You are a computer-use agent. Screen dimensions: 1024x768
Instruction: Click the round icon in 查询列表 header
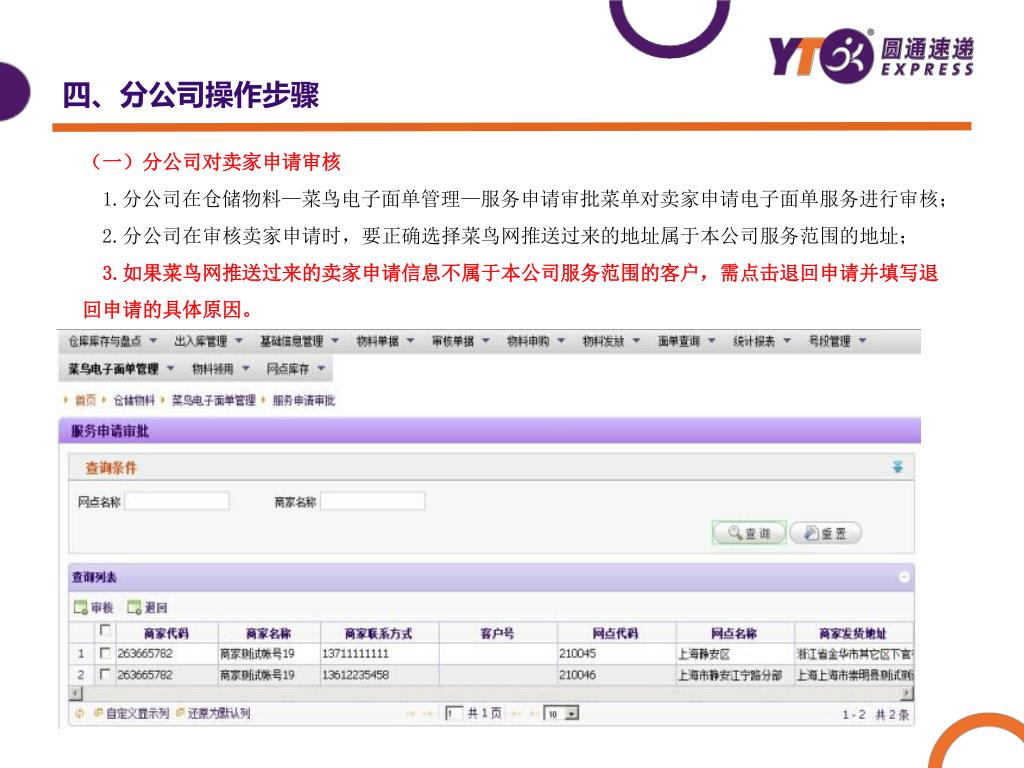pyautogui.click(x=904, y=577)
